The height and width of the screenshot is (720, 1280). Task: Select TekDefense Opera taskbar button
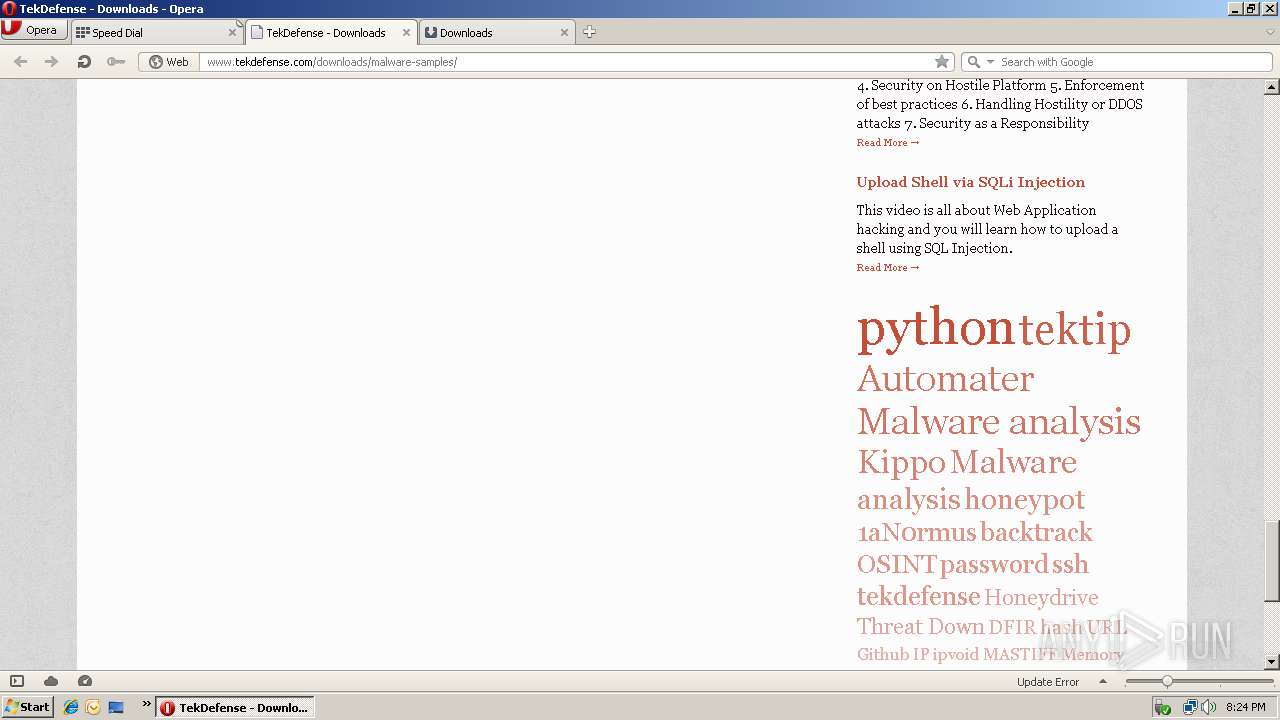coord(235,707)
